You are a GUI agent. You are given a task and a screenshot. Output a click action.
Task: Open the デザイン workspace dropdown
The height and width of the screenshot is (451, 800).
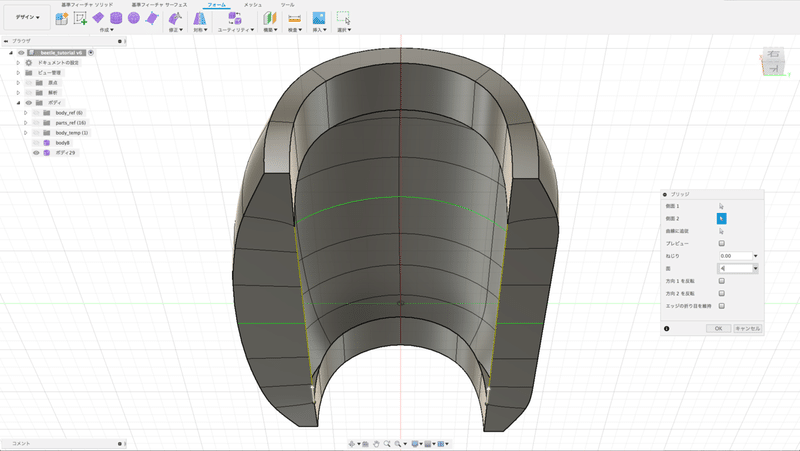coord(25,18)
